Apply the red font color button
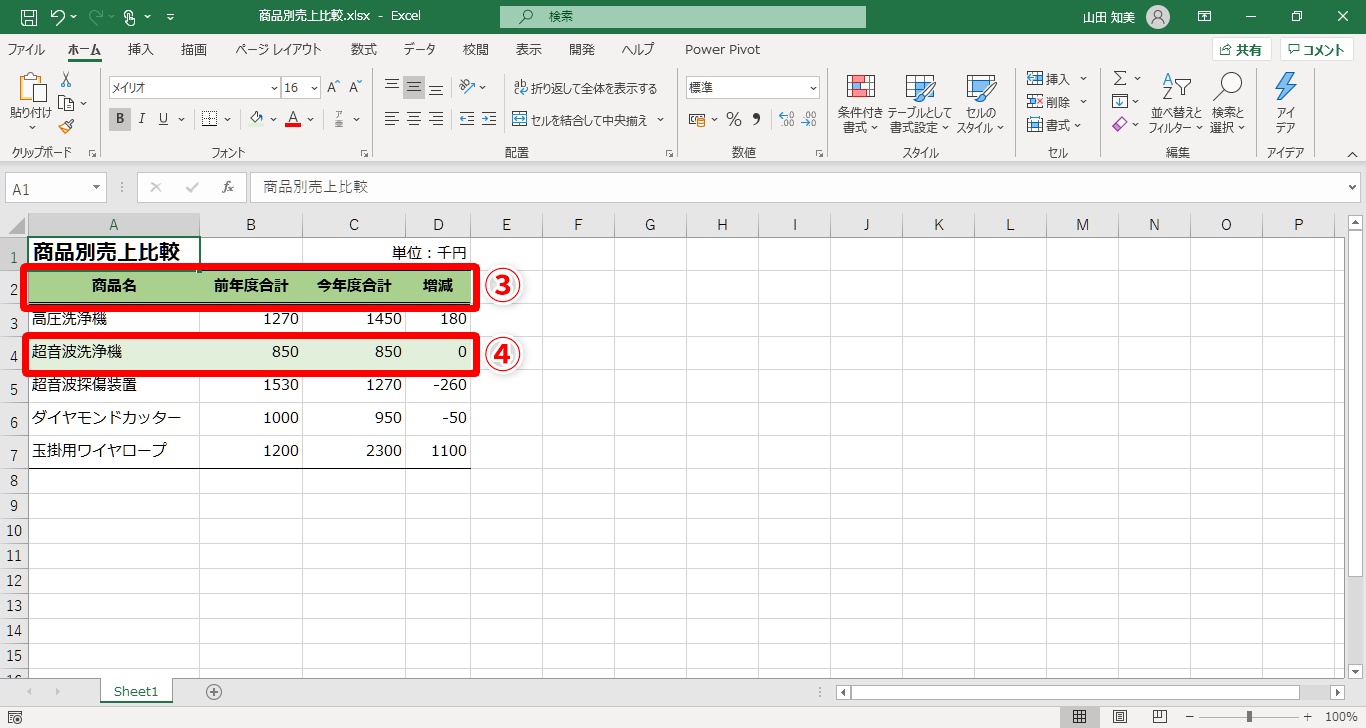 [293, 119]
